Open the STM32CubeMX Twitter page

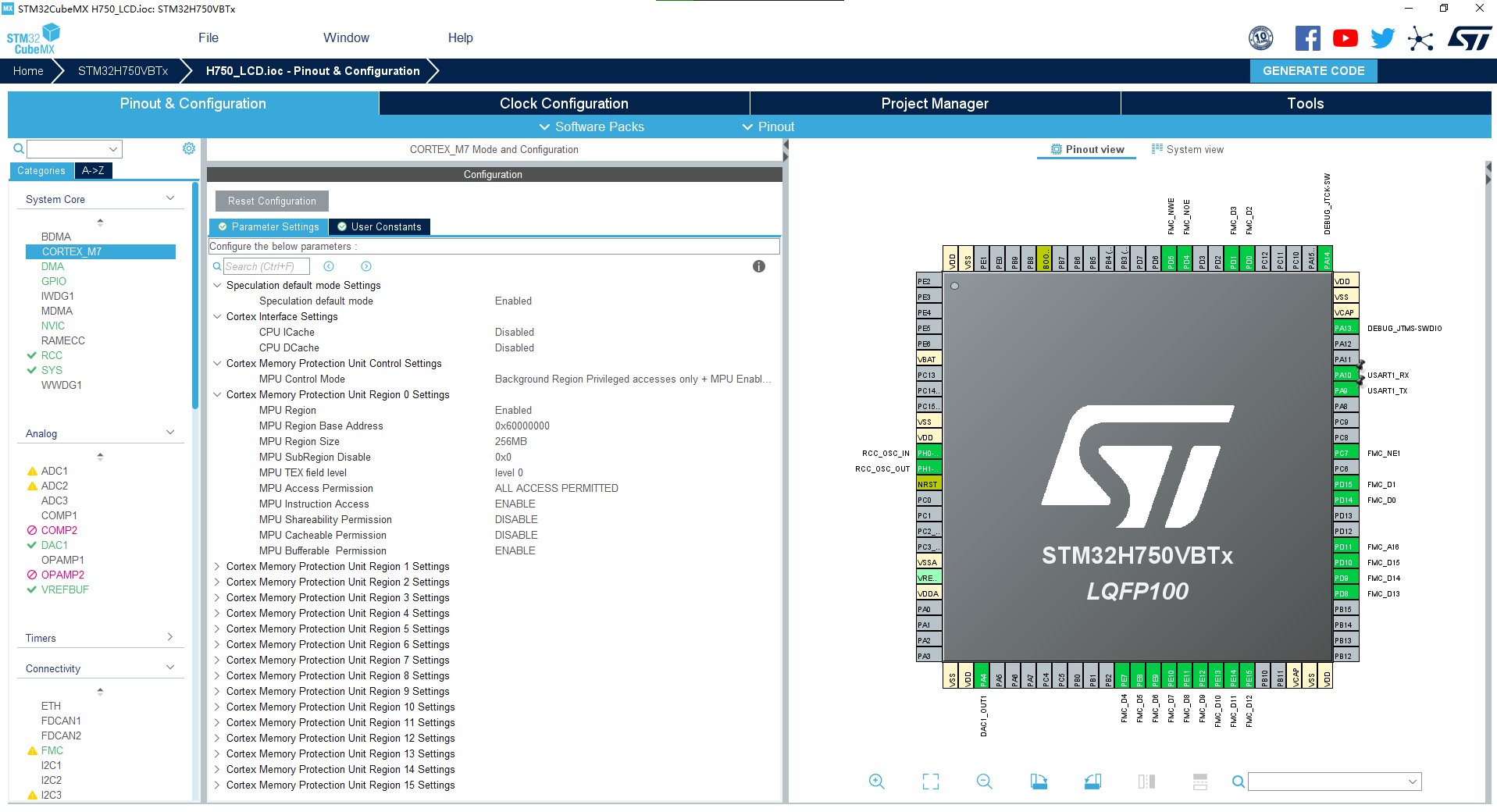pos(1381,37)
